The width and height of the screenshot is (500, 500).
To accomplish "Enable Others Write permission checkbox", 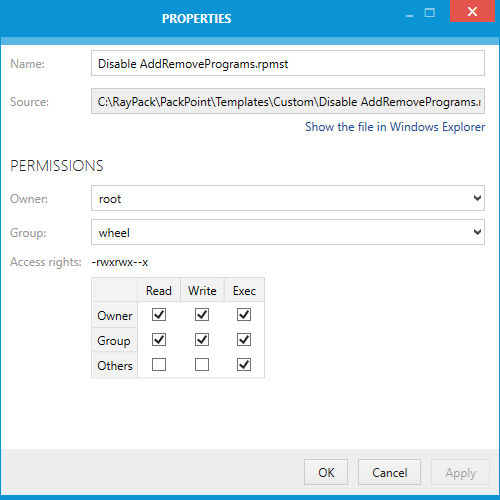I will click(x=202, y=365).
